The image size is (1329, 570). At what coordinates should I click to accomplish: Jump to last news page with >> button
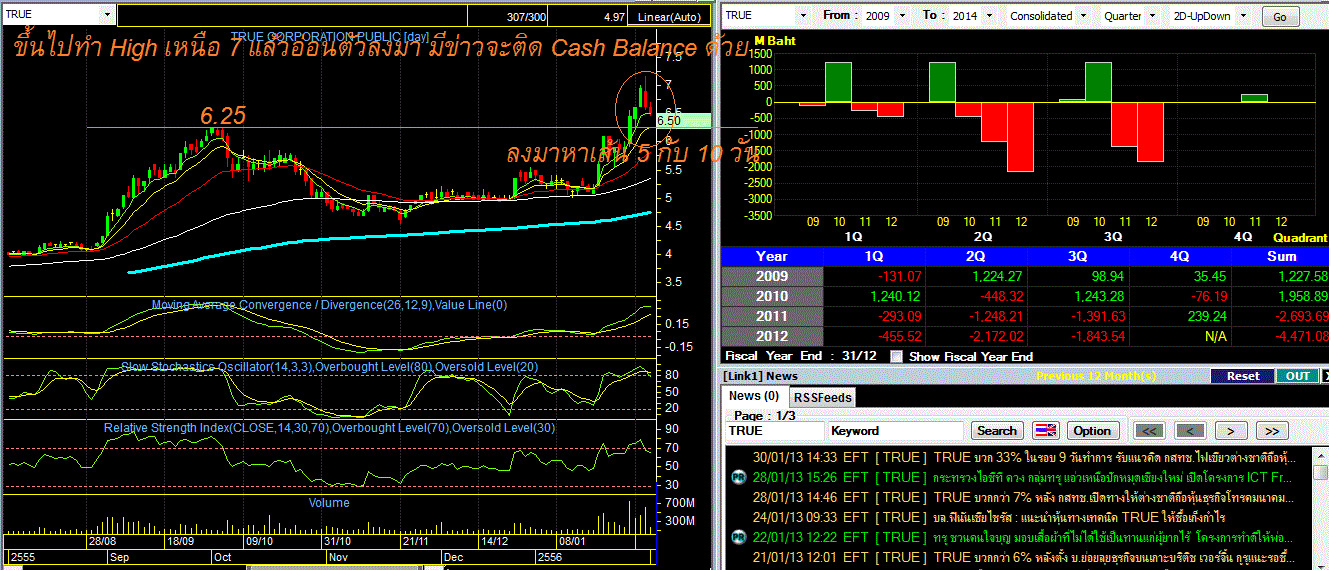1271,430
